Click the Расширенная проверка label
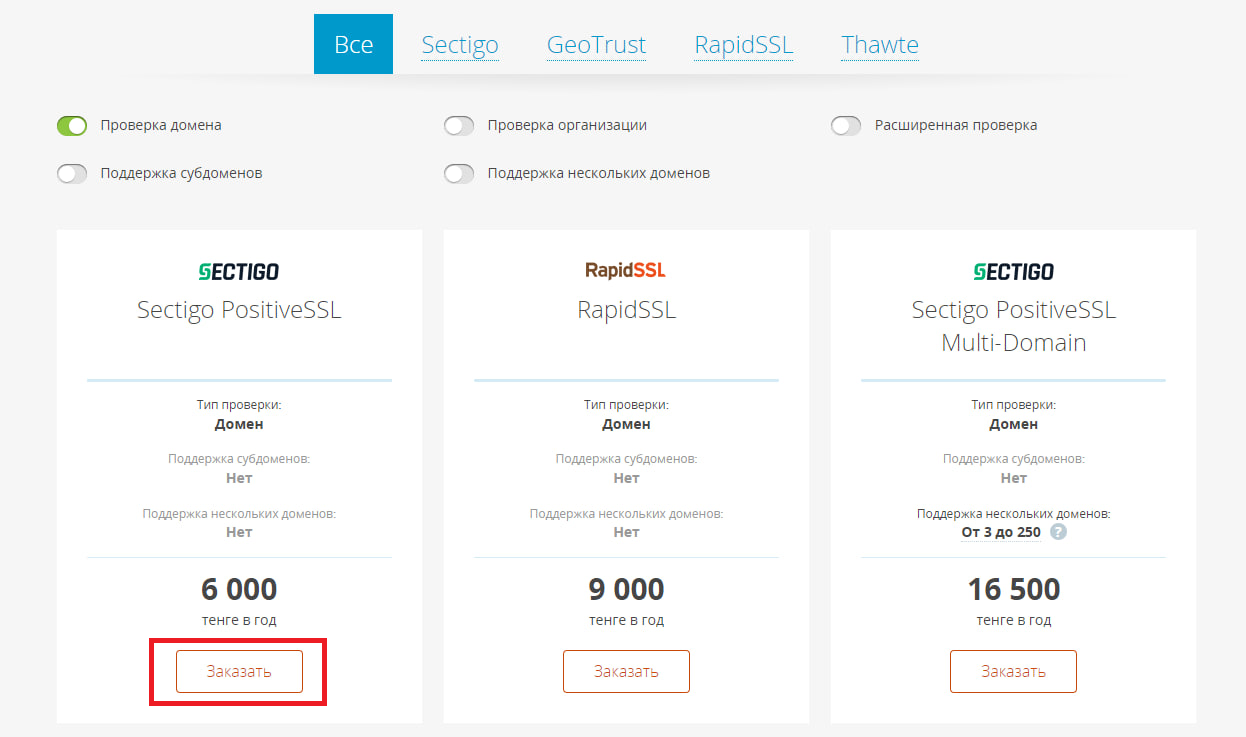 956,126
